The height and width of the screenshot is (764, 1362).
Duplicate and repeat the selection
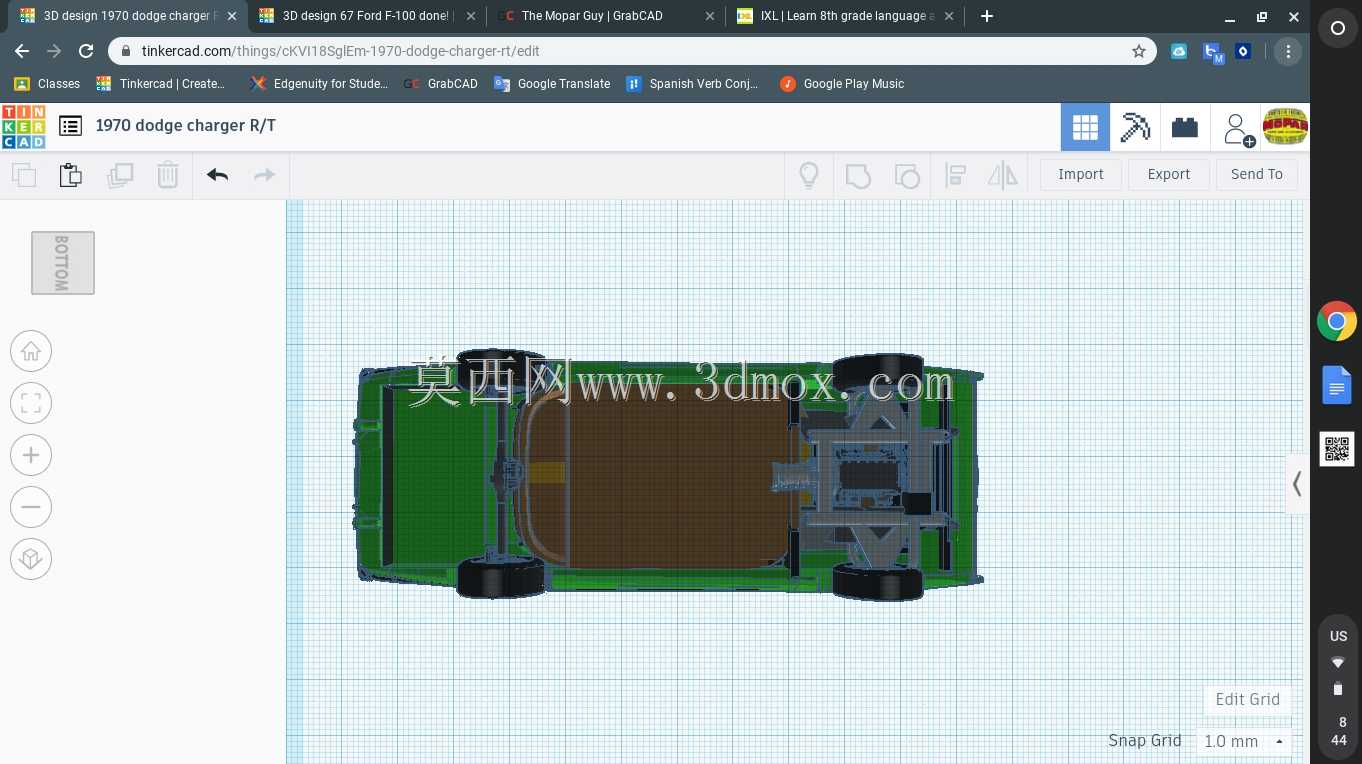120,175
